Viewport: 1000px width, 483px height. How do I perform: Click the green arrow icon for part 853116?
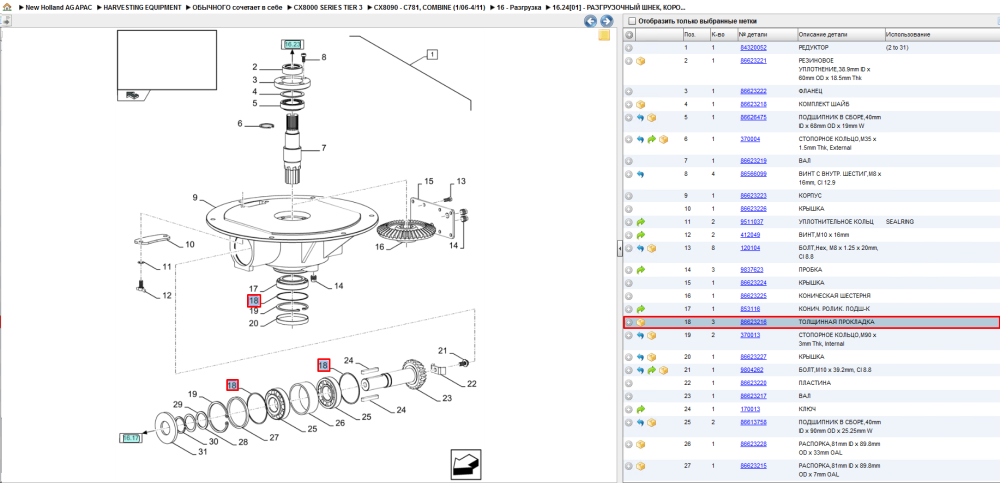click(640, 309)
